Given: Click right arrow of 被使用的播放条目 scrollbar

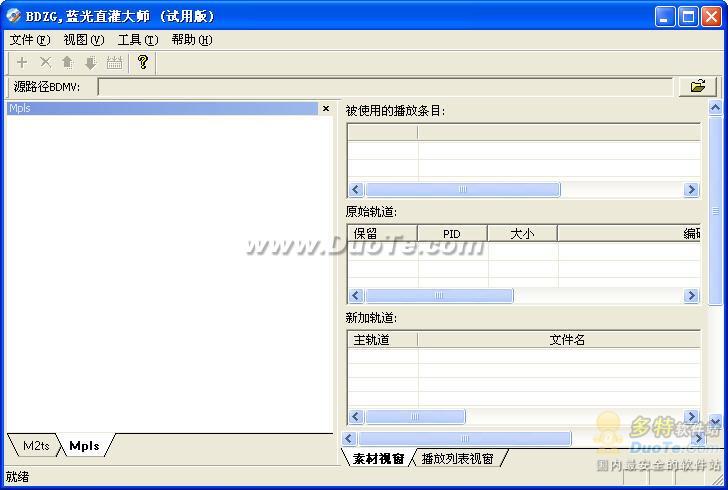Looking at the screenshot, I should click(691, 189).
